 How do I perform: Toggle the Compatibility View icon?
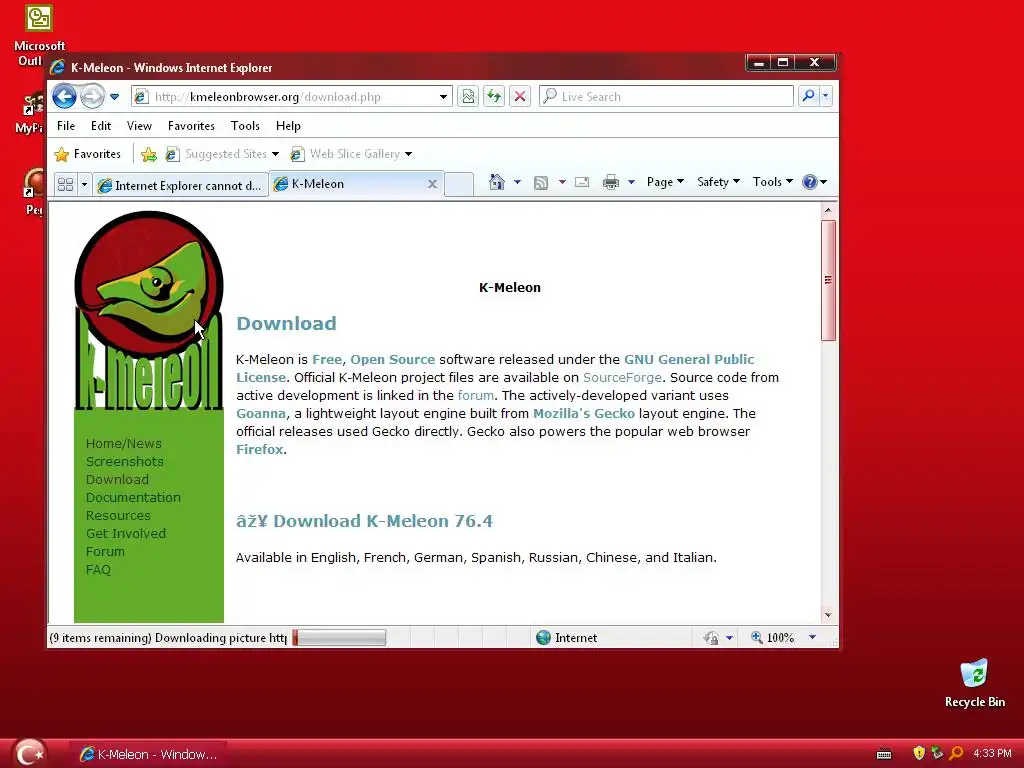coord(468,97)
